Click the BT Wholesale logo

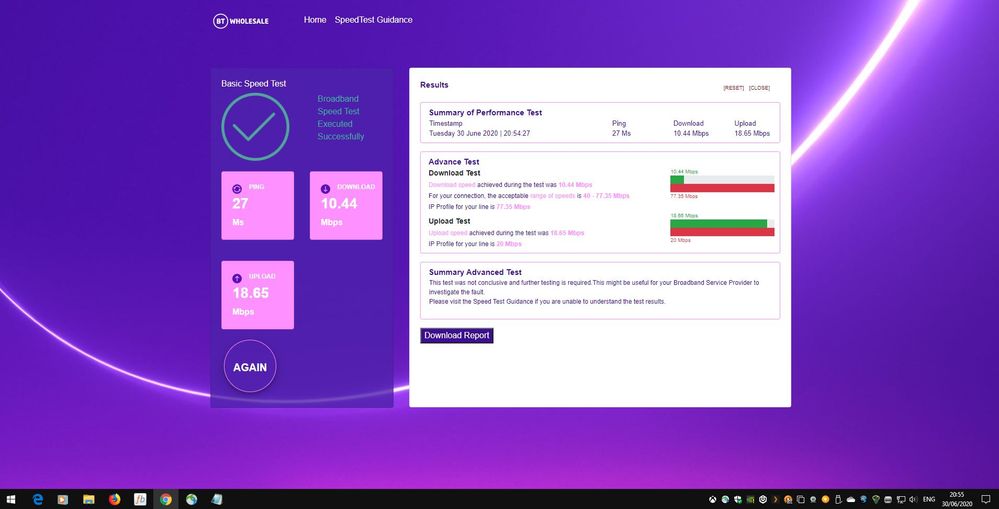pyautogui.click(x=241, y=20)
